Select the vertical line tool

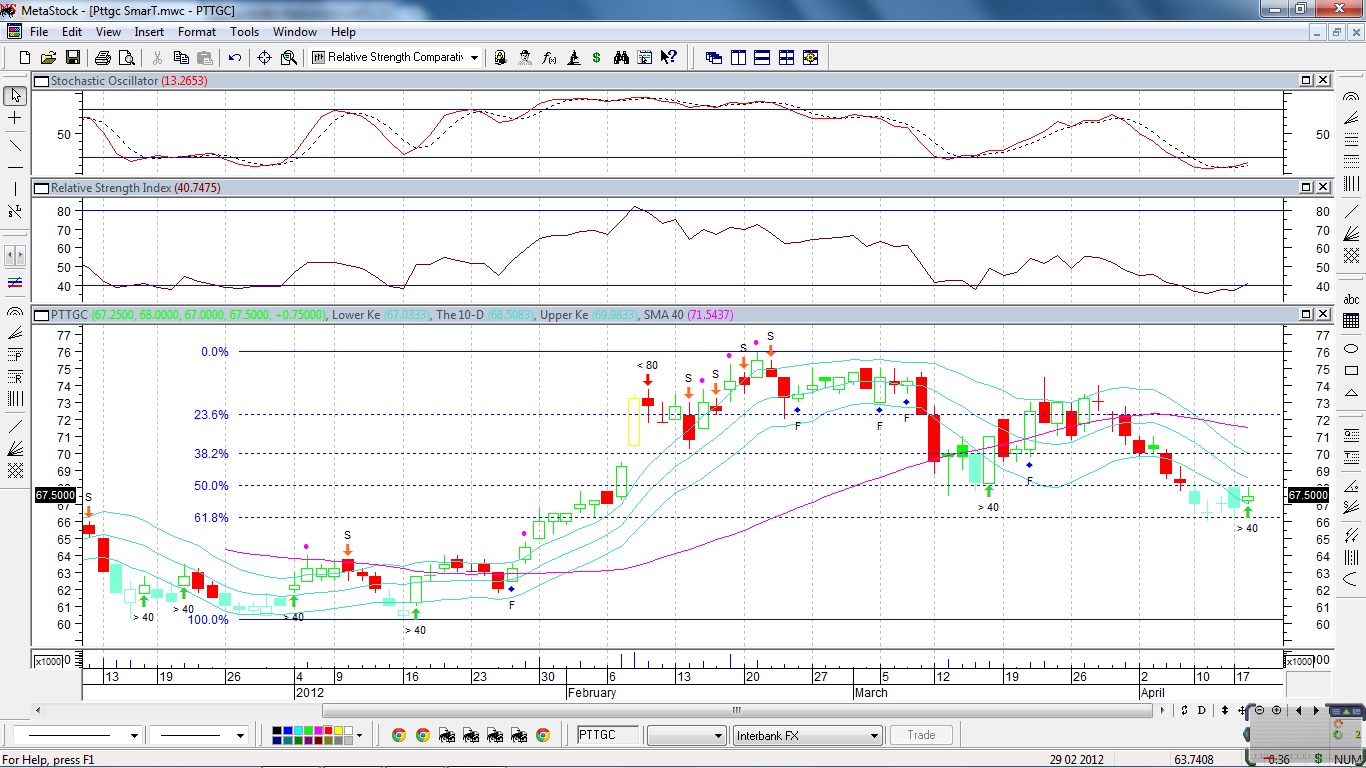[15, 189]
